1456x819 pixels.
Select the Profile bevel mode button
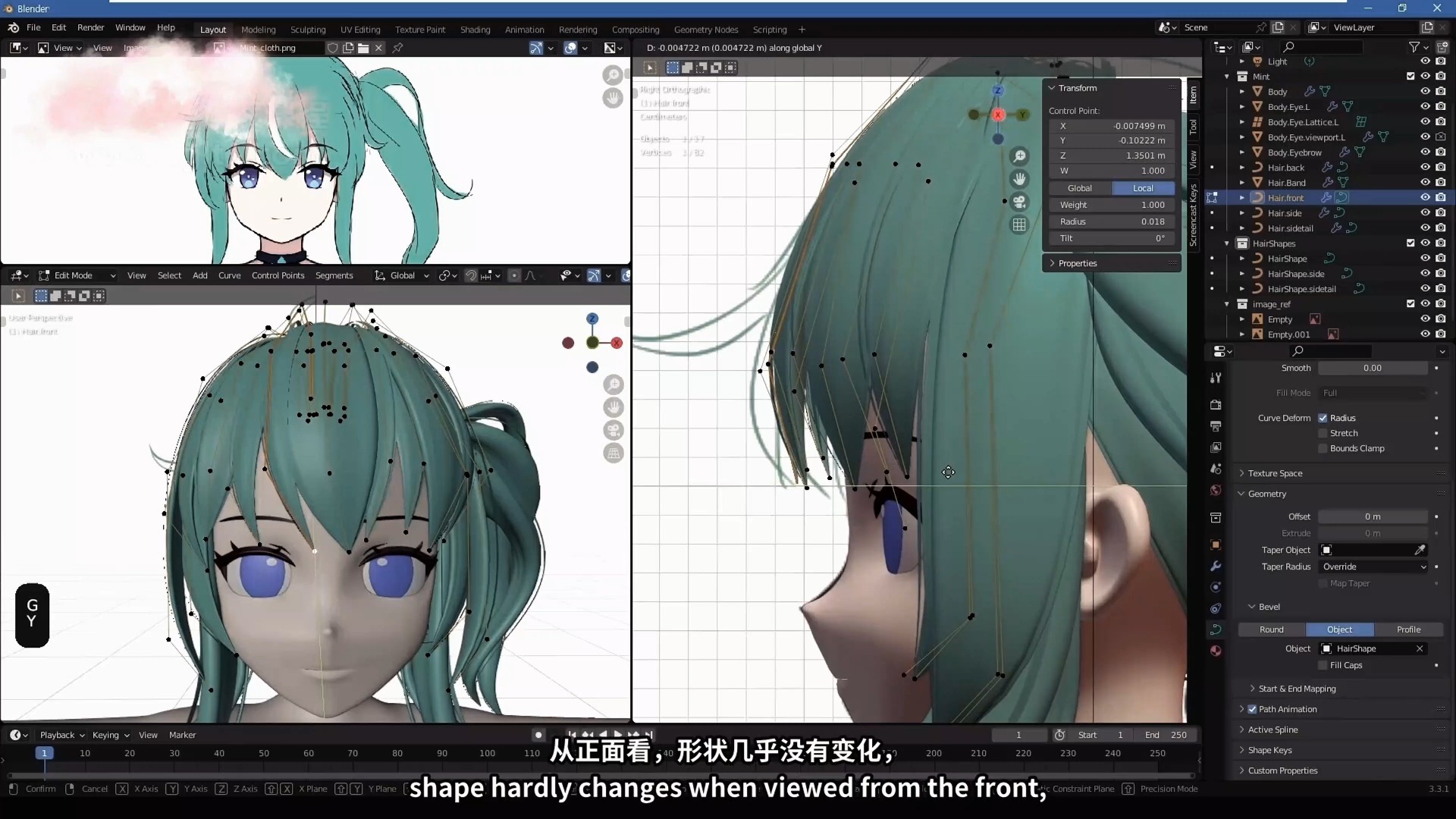1408,629
